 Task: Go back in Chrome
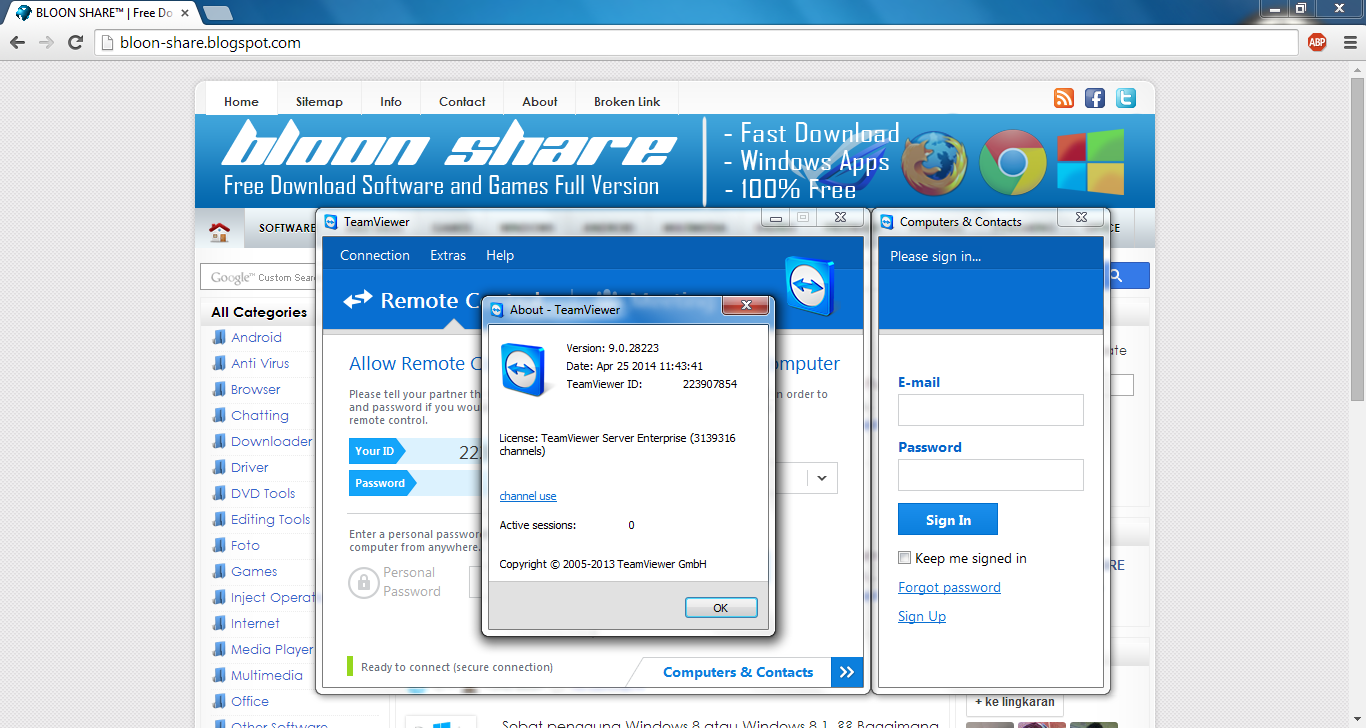(x=17, y=42)
